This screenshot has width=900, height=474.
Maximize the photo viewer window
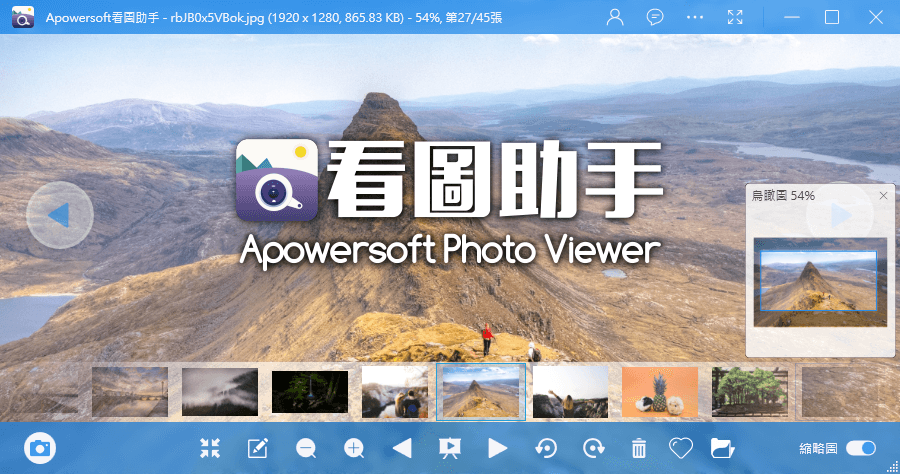pyautogui.click(x=832, y=17)
